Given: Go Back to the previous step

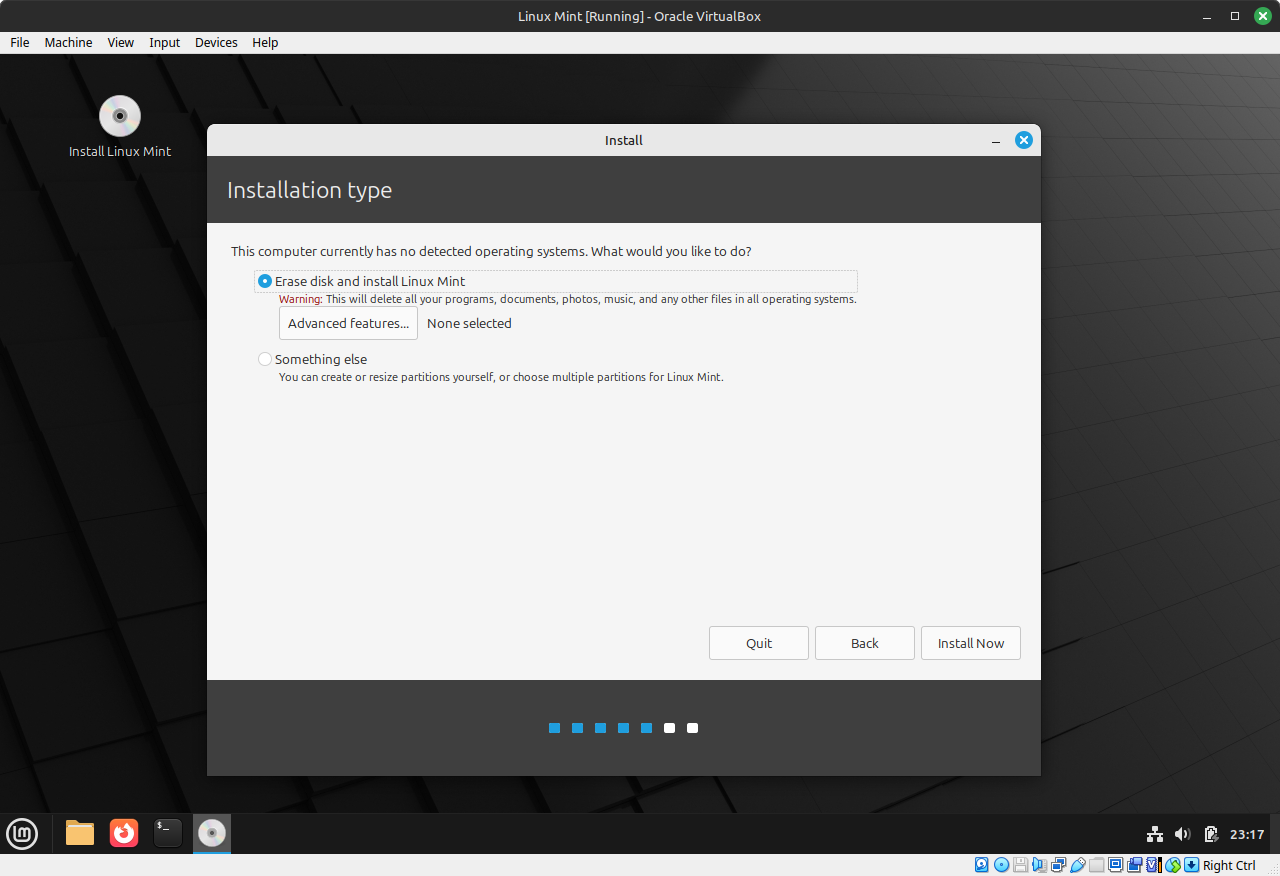Looking at the screenshot, I should [x=865, y=643].
